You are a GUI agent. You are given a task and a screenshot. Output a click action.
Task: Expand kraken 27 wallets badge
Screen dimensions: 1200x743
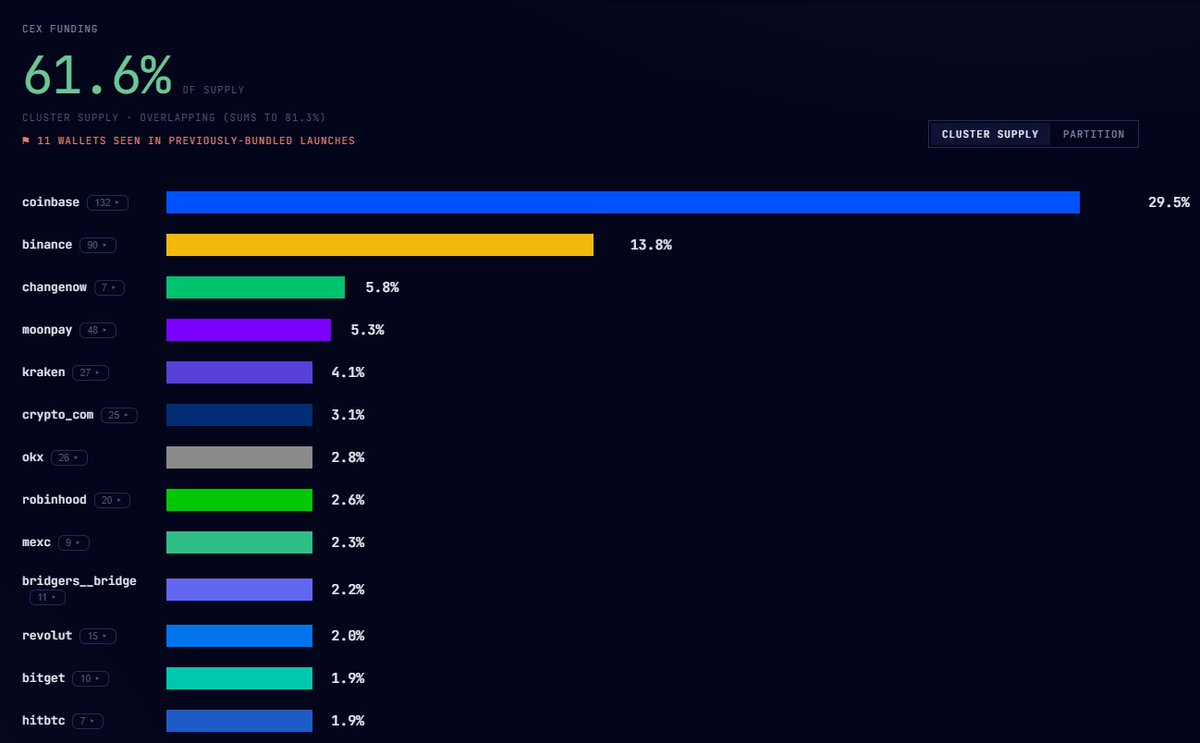[90, 372]
